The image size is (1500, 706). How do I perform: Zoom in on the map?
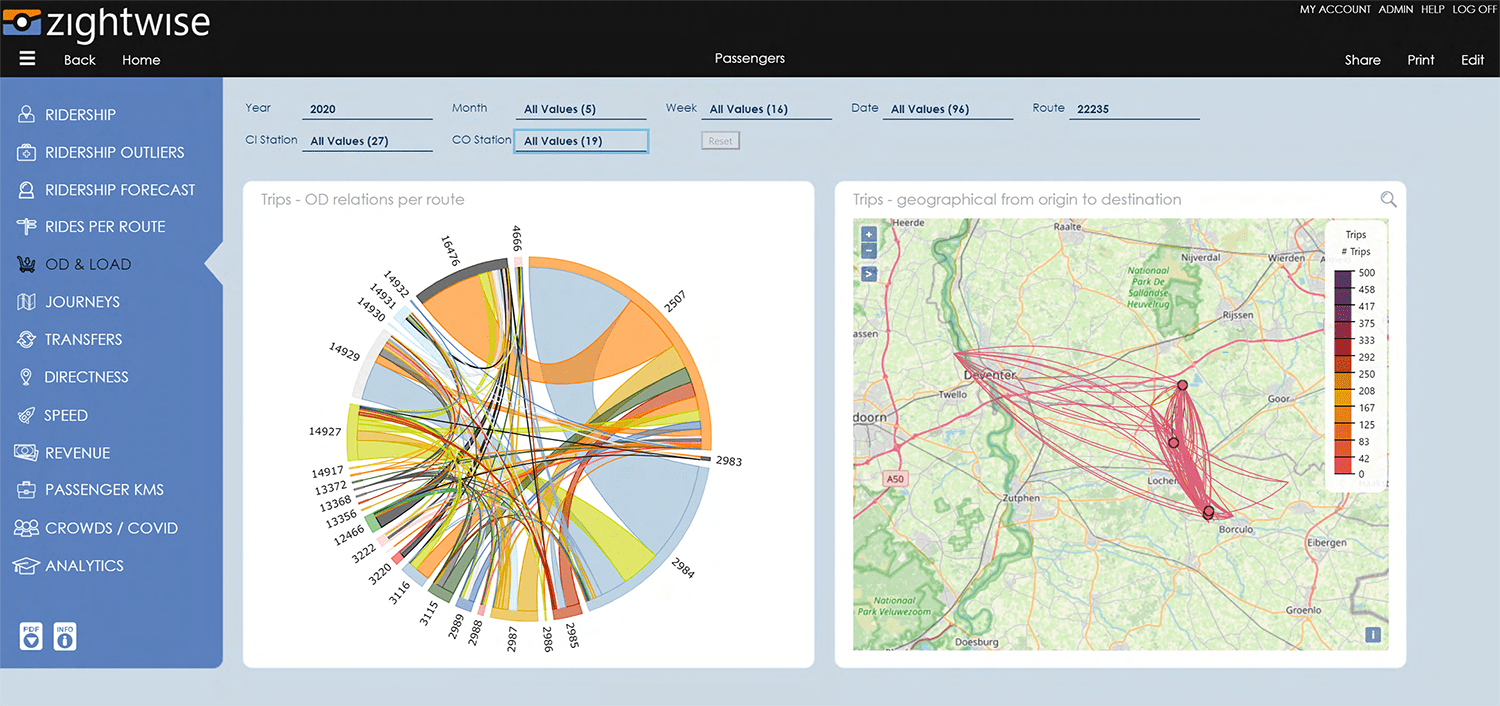(868, 233)
